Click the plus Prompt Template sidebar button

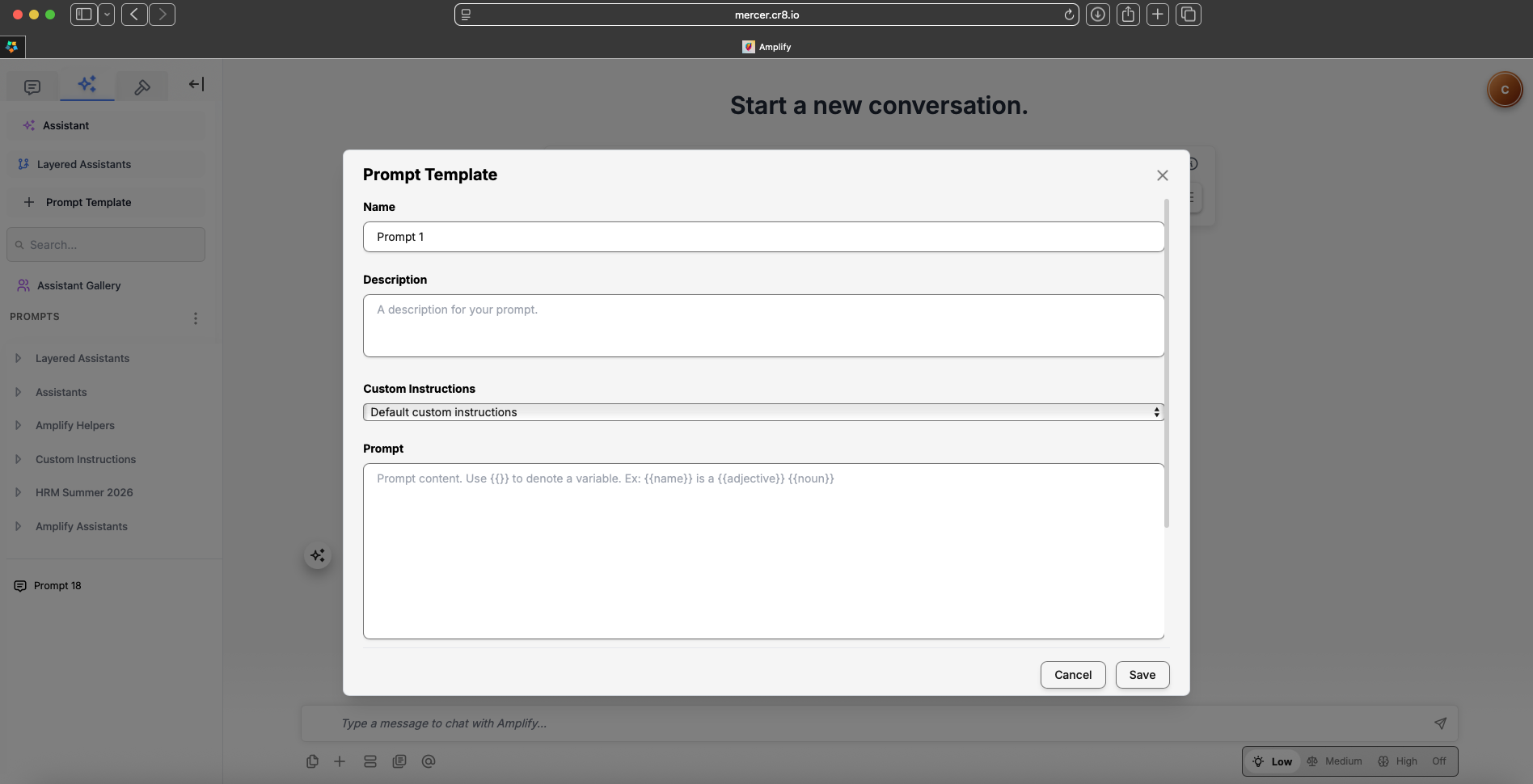coord(106,202)
